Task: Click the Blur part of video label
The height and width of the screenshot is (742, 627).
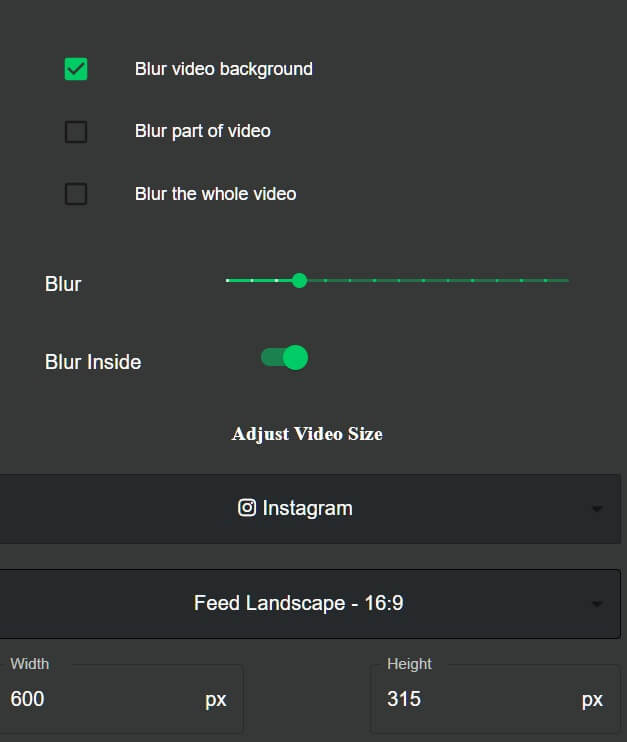Action: pos(203,131)
